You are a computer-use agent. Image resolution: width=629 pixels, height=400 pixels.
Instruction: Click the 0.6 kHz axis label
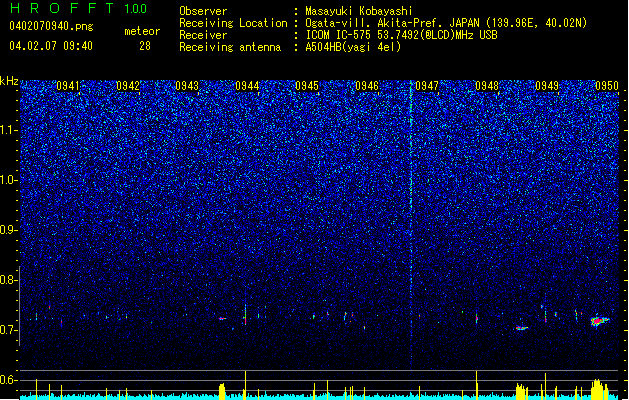[x=8, y=380]
